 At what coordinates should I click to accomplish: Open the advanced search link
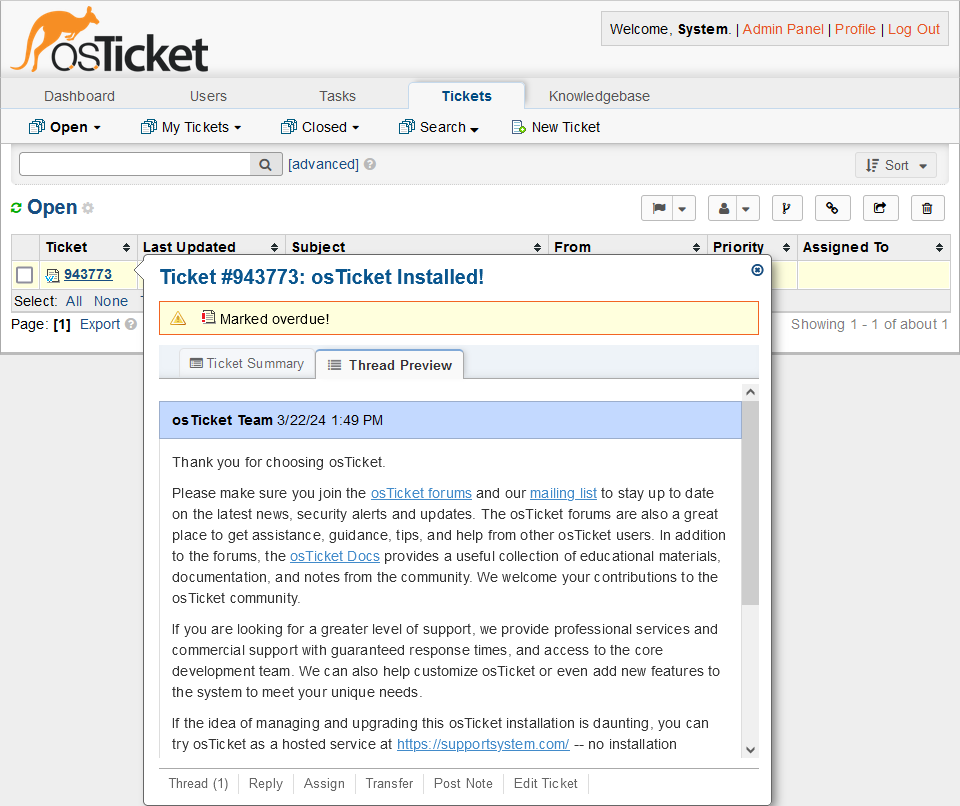tap(323, 164)
